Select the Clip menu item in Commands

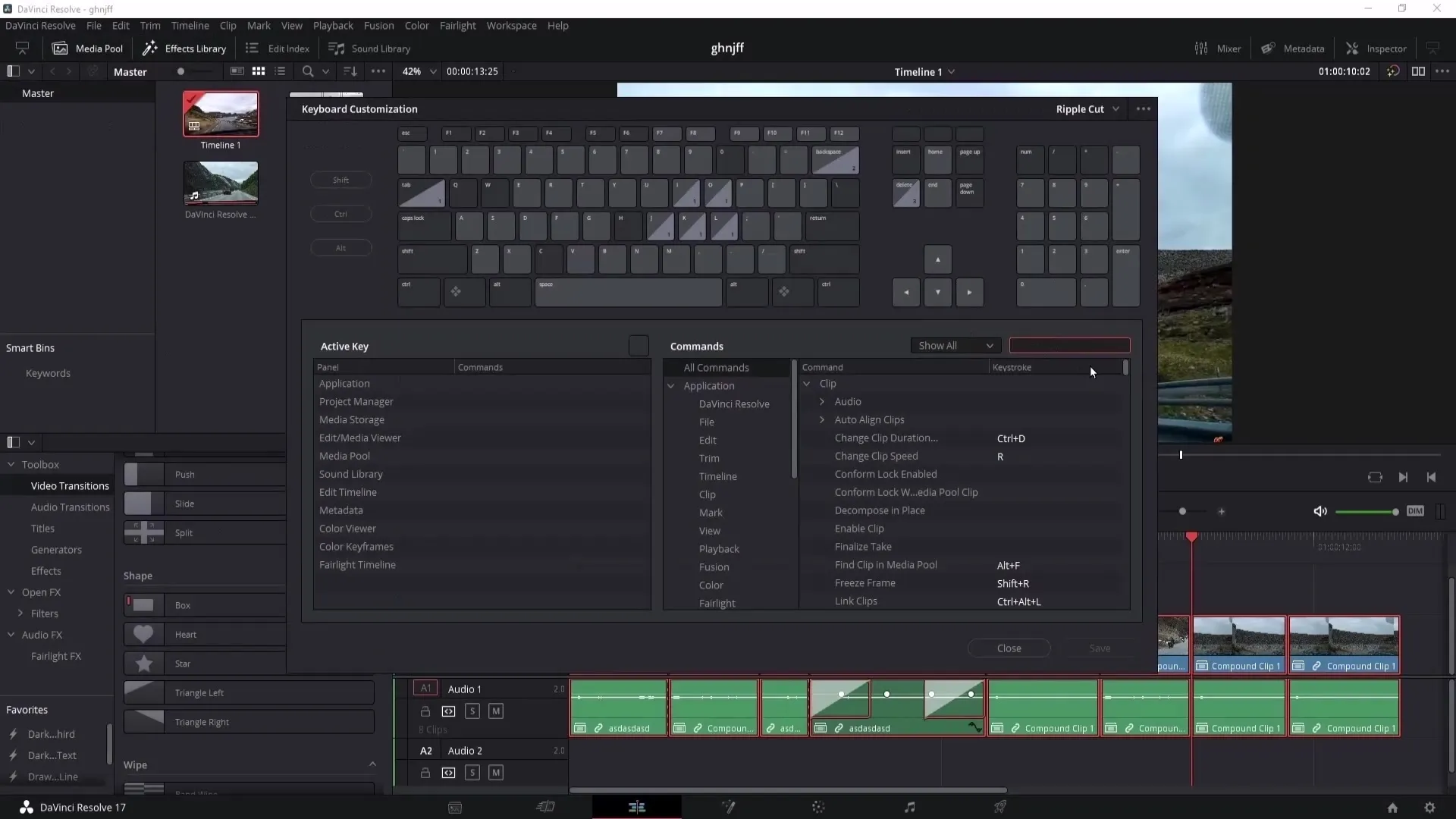(x=708, y=494)
